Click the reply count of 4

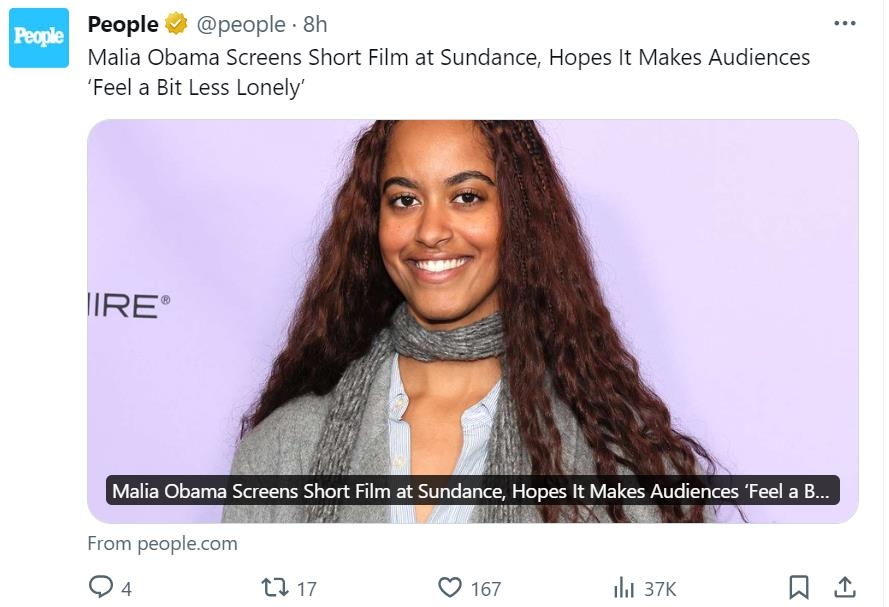click(x=126, y=589)
